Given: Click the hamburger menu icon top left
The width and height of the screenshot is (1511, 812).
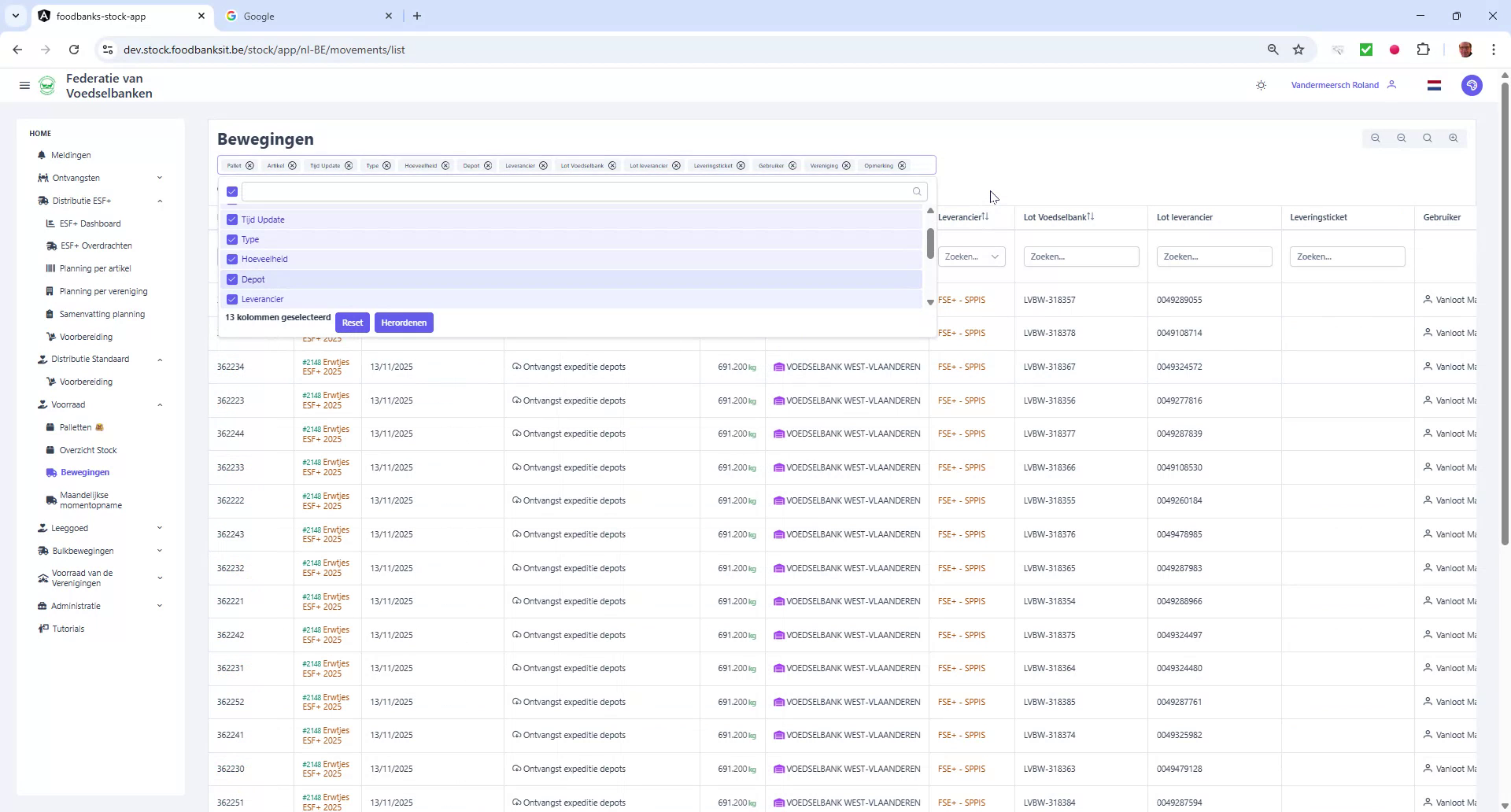Looking at the screenshot, I should point(24,85).
